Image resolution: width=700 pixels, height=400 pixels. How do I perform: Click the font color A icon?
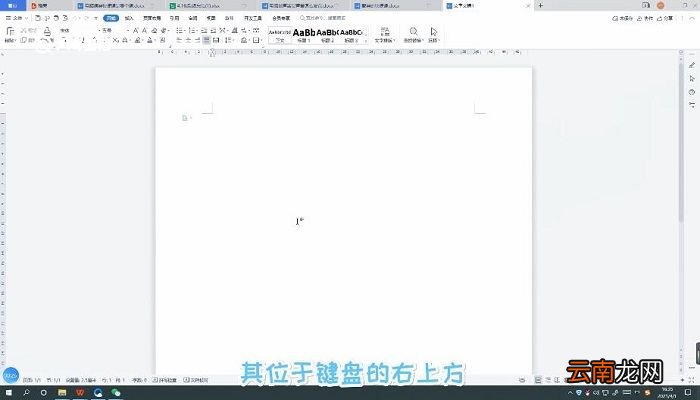pyautogui.click(x=150, y=40)
